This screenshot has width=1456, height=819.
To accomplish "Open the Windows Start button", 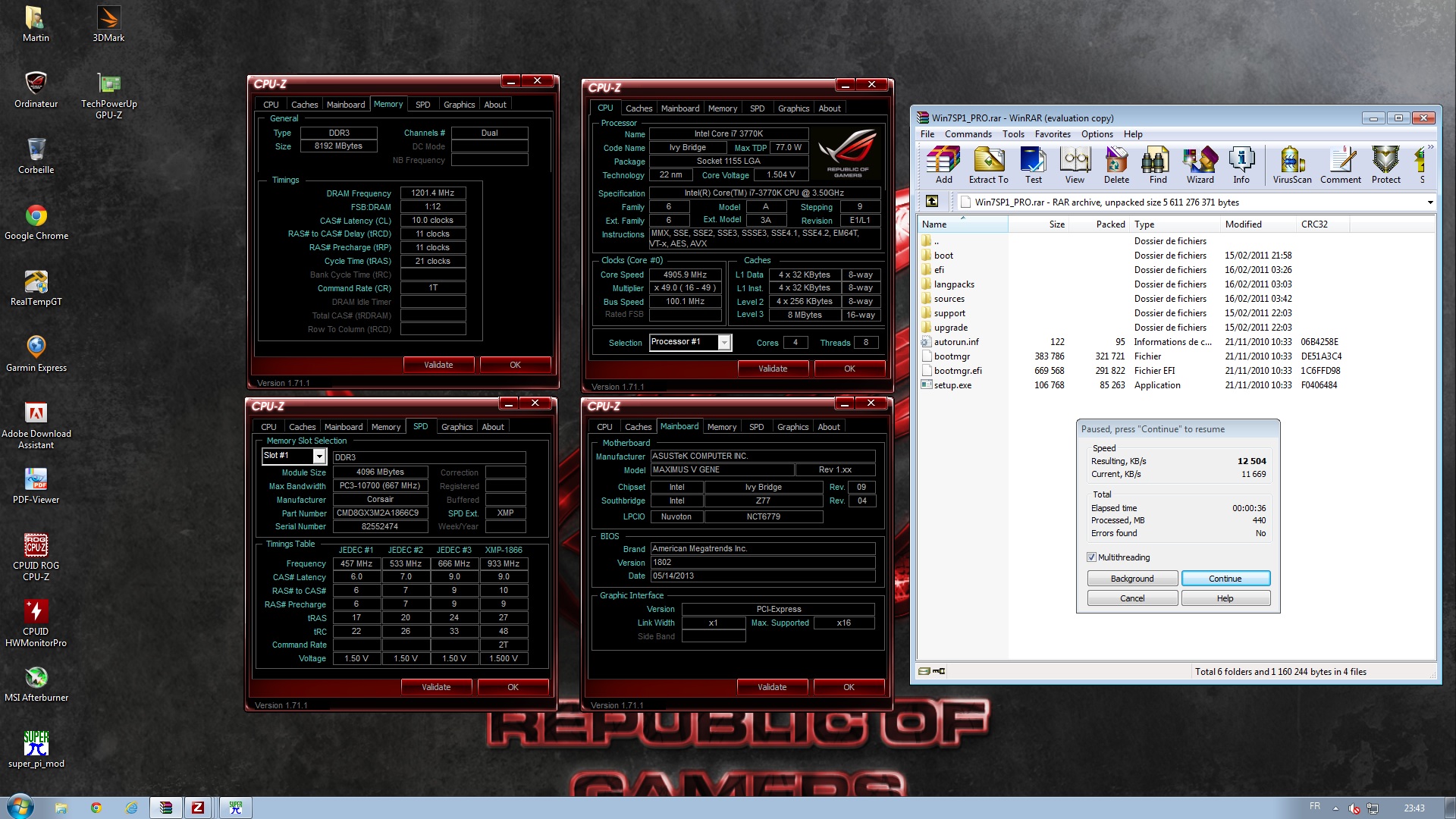I will [x=20, y=807].
